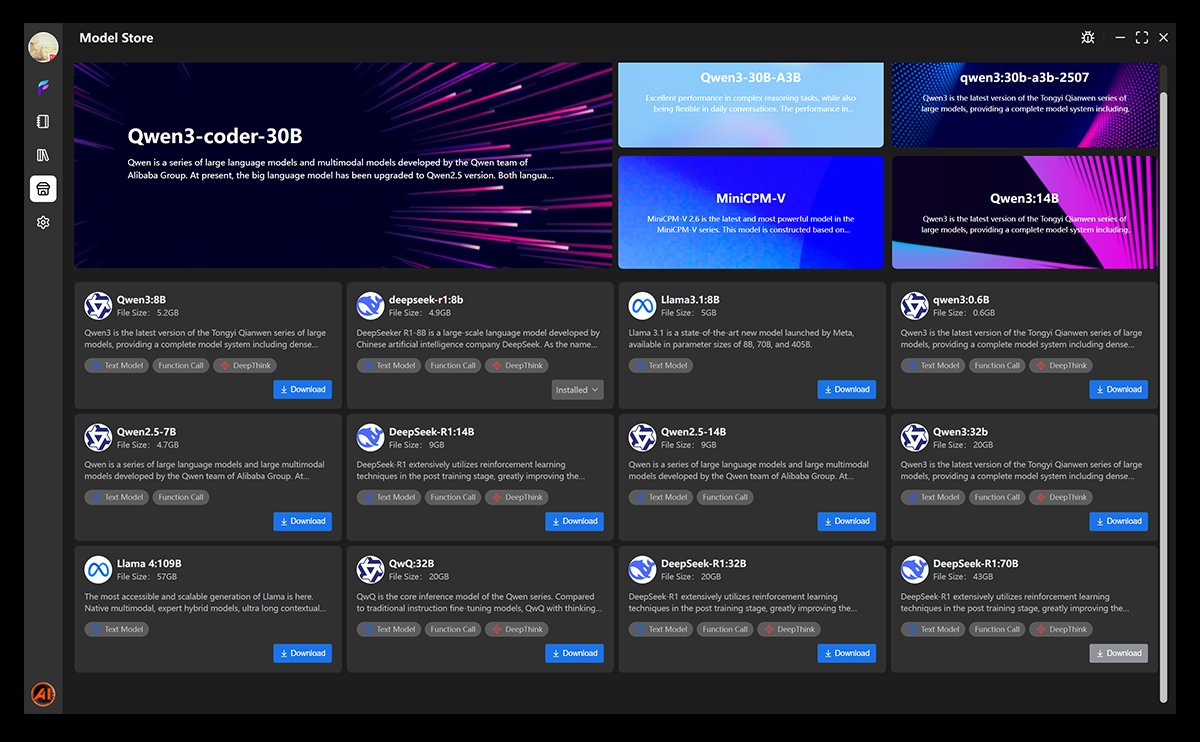Click the Model Store page title
The image size is (1200, 742).
(x=116, y=38)
